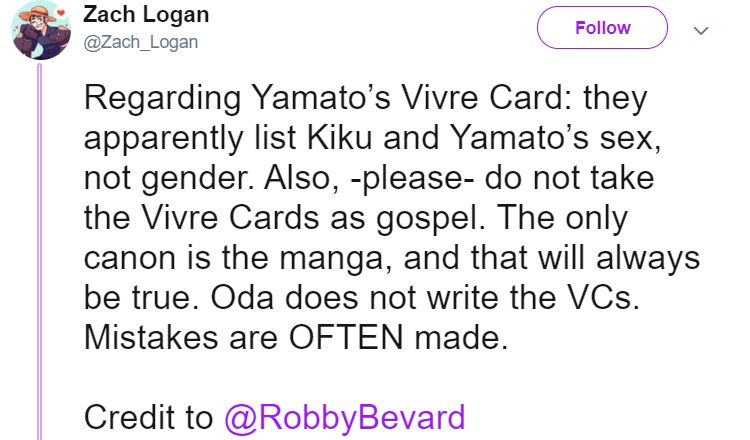Click the sentence "Oda does not write the VCs"
Viewport: 750px width, 440px height.
tap(432, 297)
